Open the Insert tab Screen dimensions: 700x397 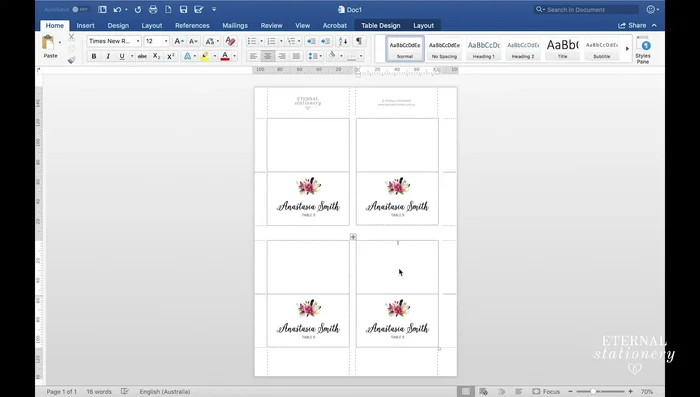coord(85,25)
